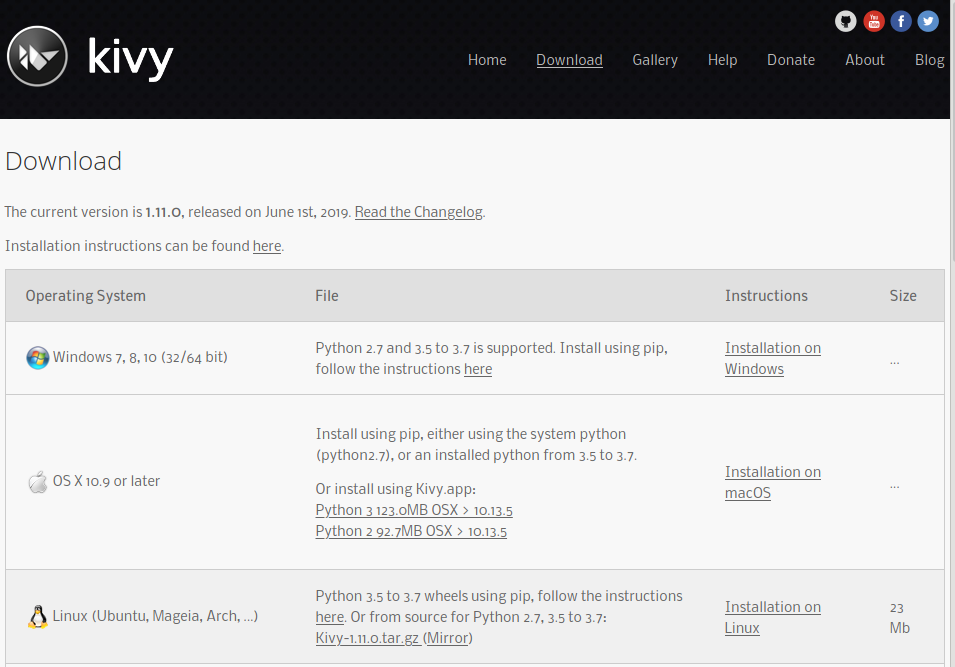Click the Windows logo icon
Viewport: 955px width, 667px height.
(38, 358)
